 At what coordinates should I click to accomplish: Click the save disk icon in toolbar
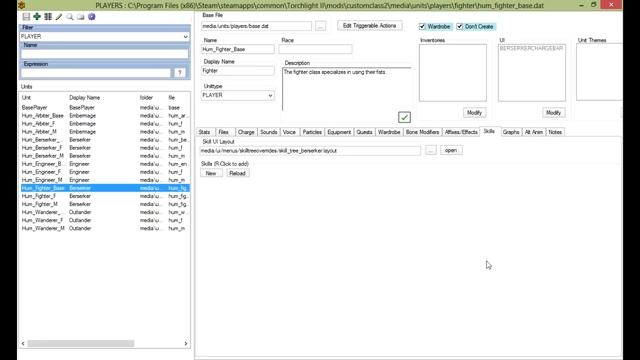[x=26, y=17]
